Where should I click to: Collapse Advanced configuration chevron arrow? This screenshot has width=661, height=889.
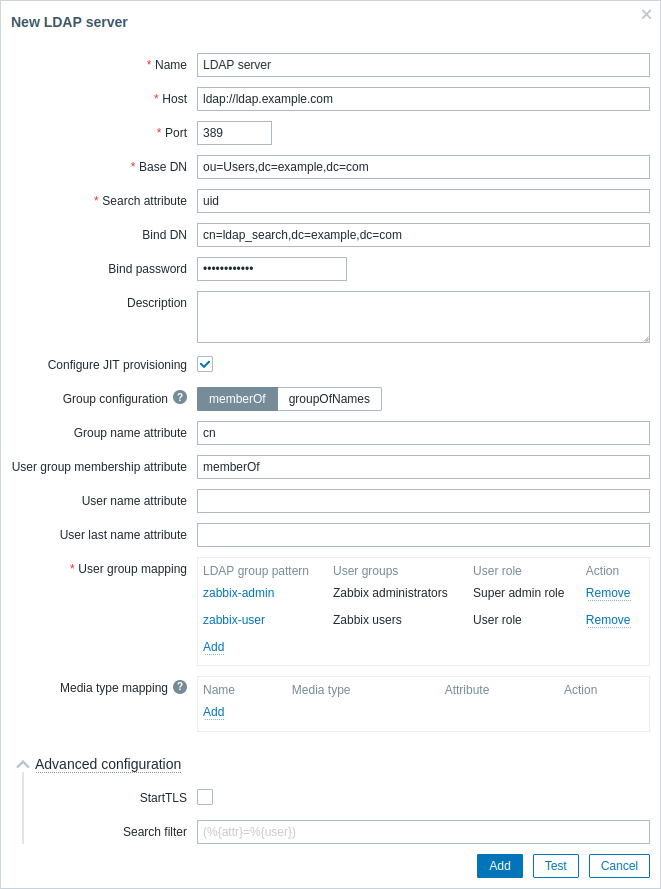pyautogui.click(x=23, y=764)
